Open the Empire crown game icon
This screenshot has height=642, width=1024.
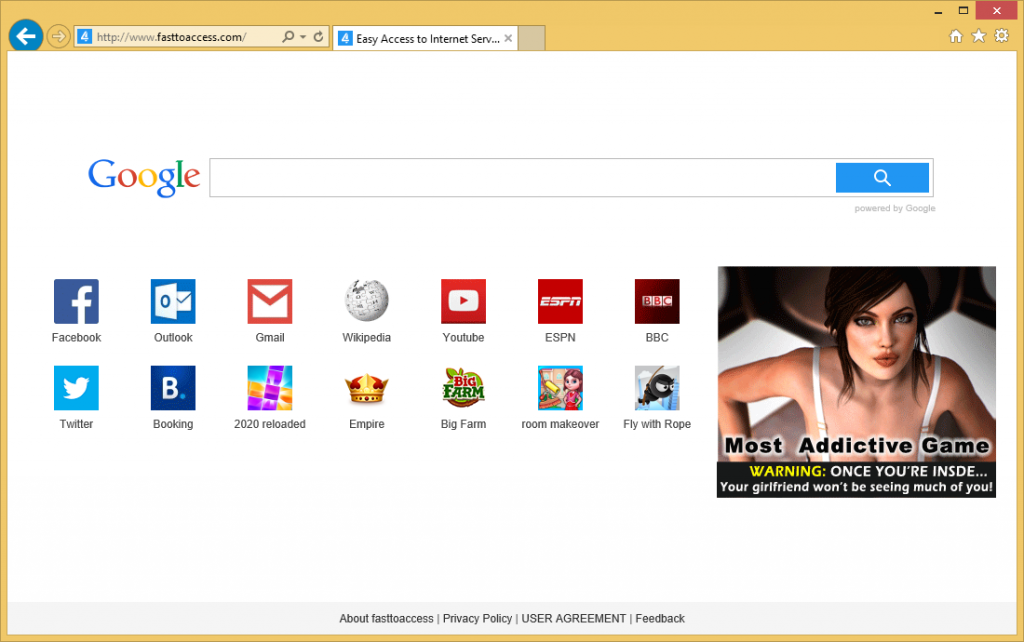click(x=367, y=388)
